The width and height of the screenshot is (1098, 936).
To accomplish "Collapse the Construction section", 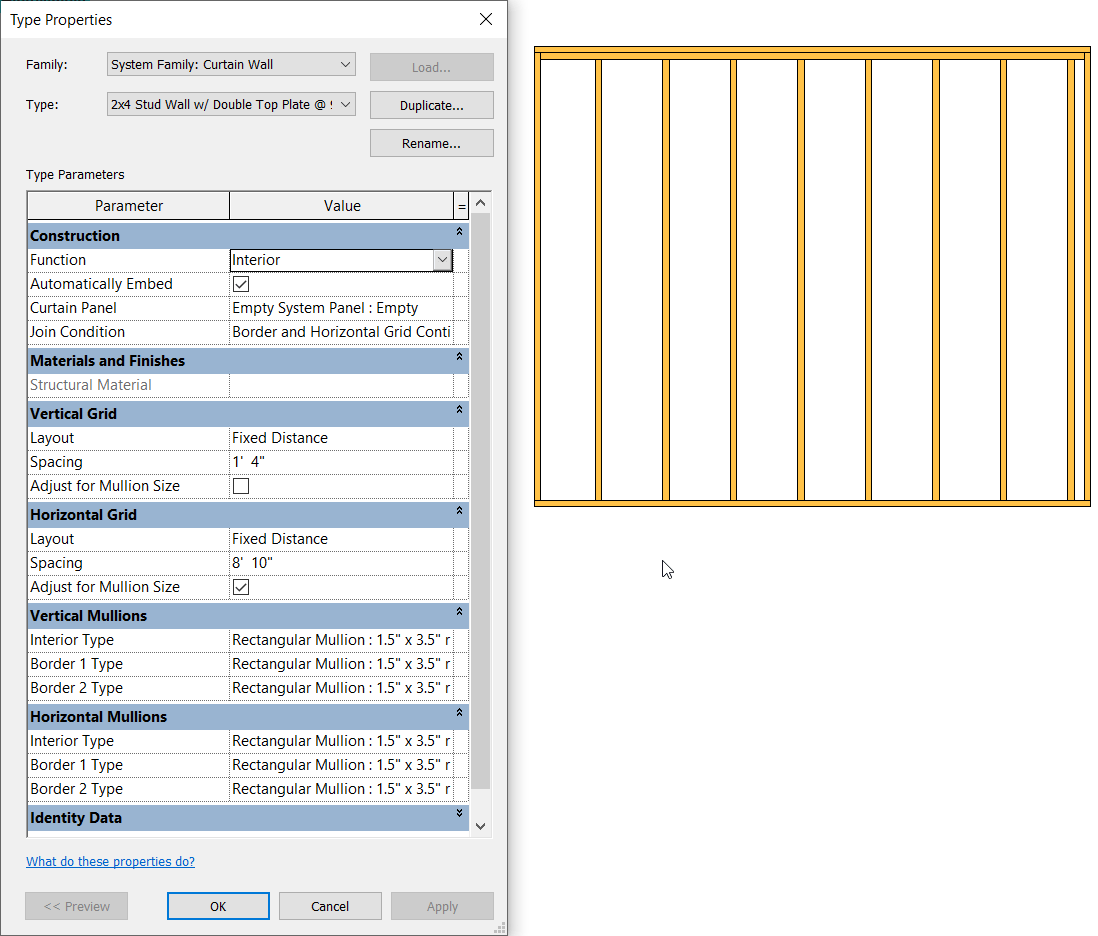I will 458,234.
